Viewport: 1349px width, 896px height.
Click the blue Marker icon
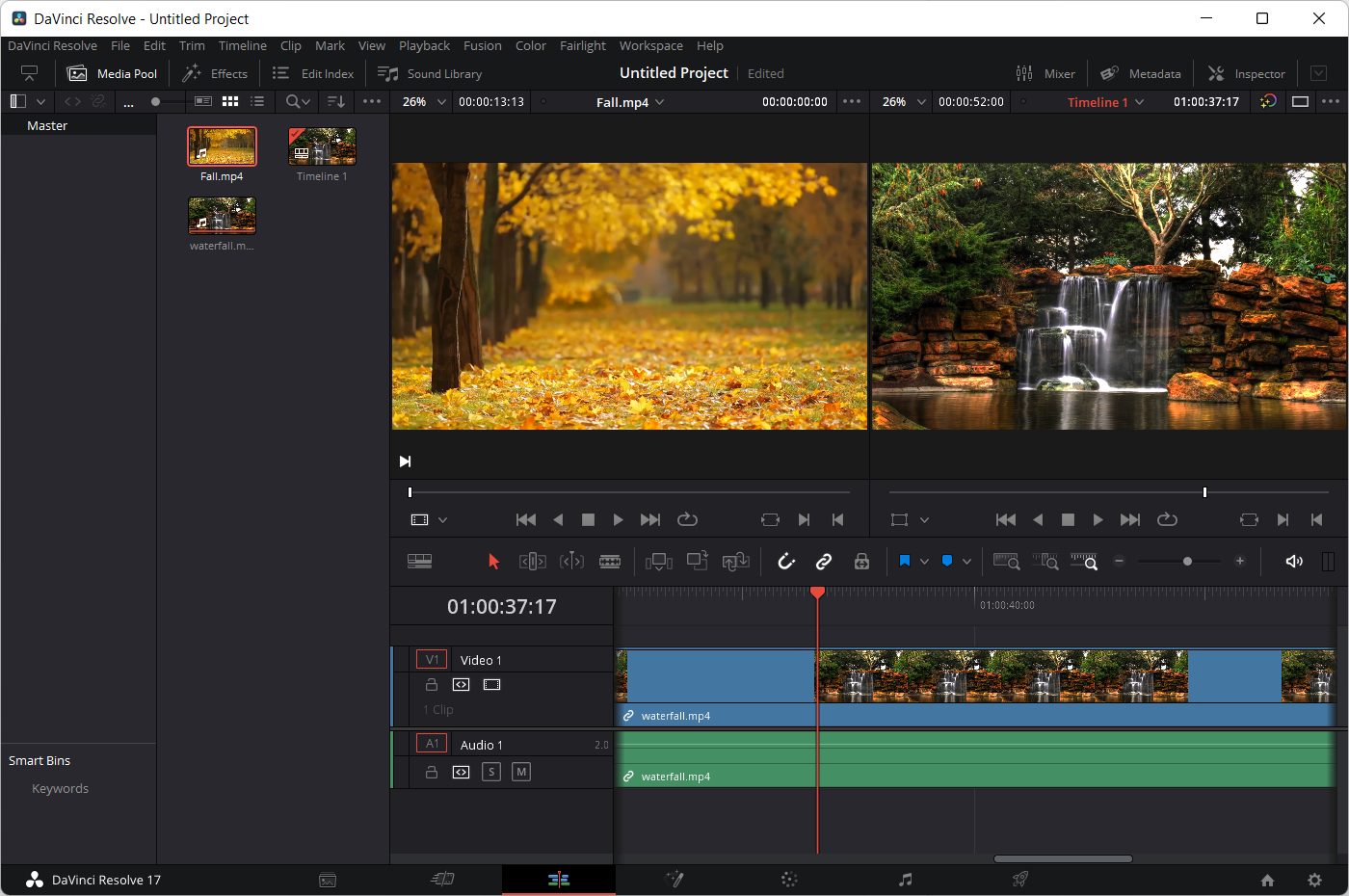tap(947, 561)
